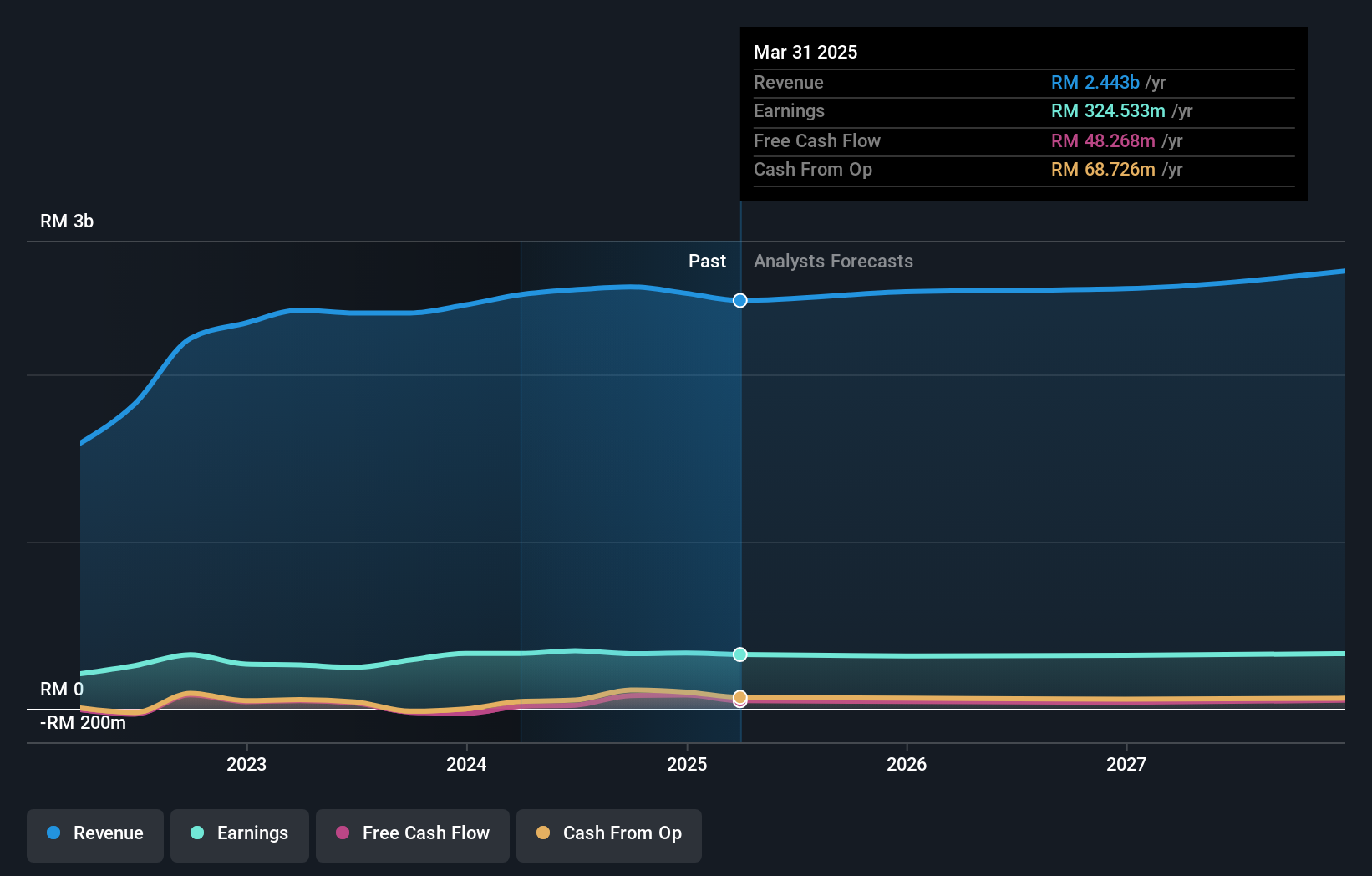Screen dimensions: 1372x876
Task: Toggle the Free Cash Flow legend button
Action: 413,835
